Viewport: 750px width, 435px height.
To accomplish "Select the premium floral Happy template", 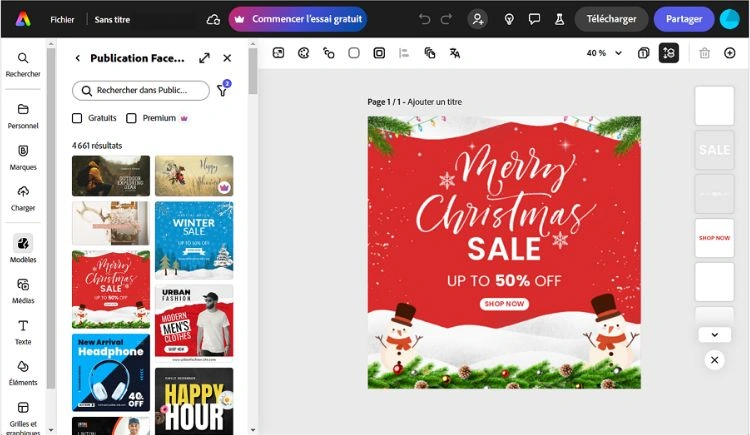I will (194, 176).
